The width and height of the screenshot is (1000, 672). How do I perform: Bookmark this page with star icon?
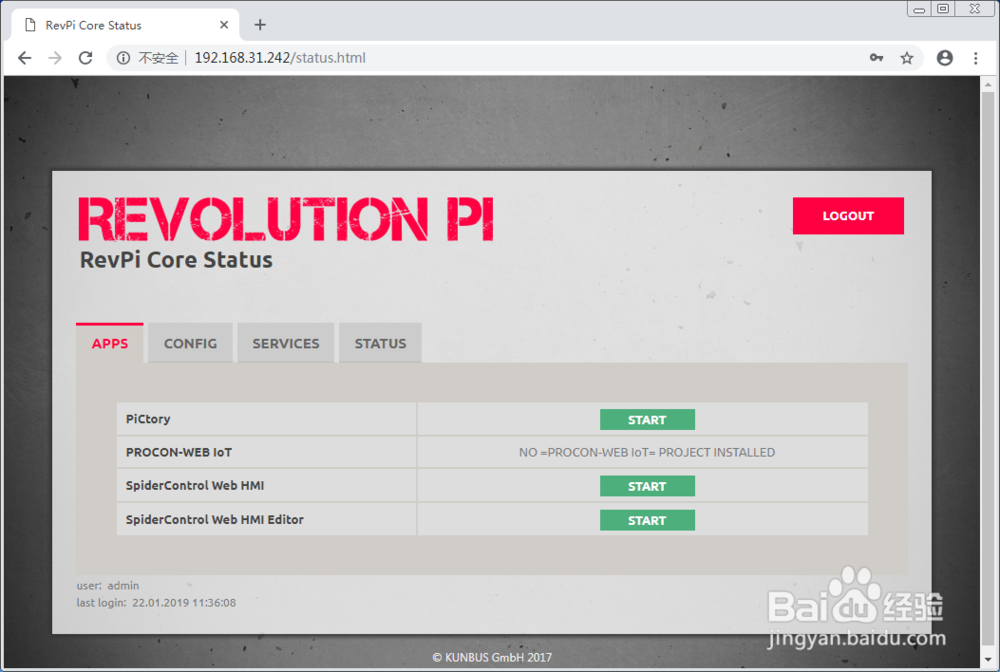click(906, 58)
